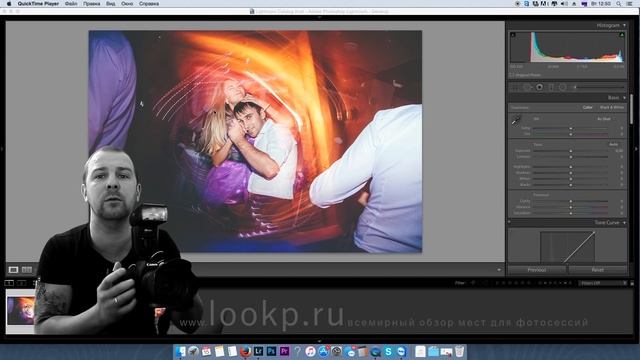Click the Auto tone button
This screenshot has width=640, height=360.
click(613, 144)
